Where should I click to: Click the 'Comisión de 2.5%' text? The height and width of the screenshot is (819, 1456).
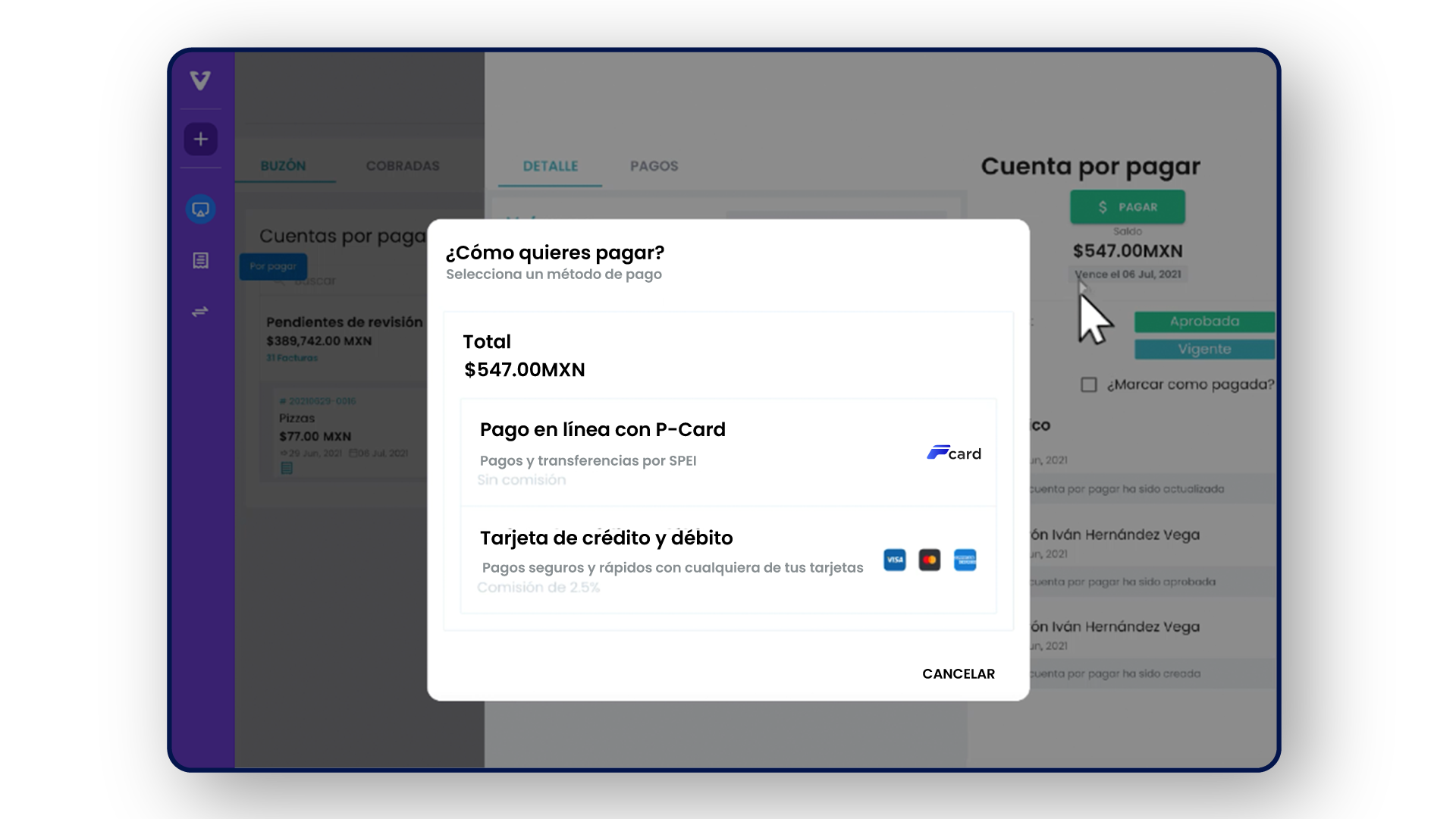[538, 588]
